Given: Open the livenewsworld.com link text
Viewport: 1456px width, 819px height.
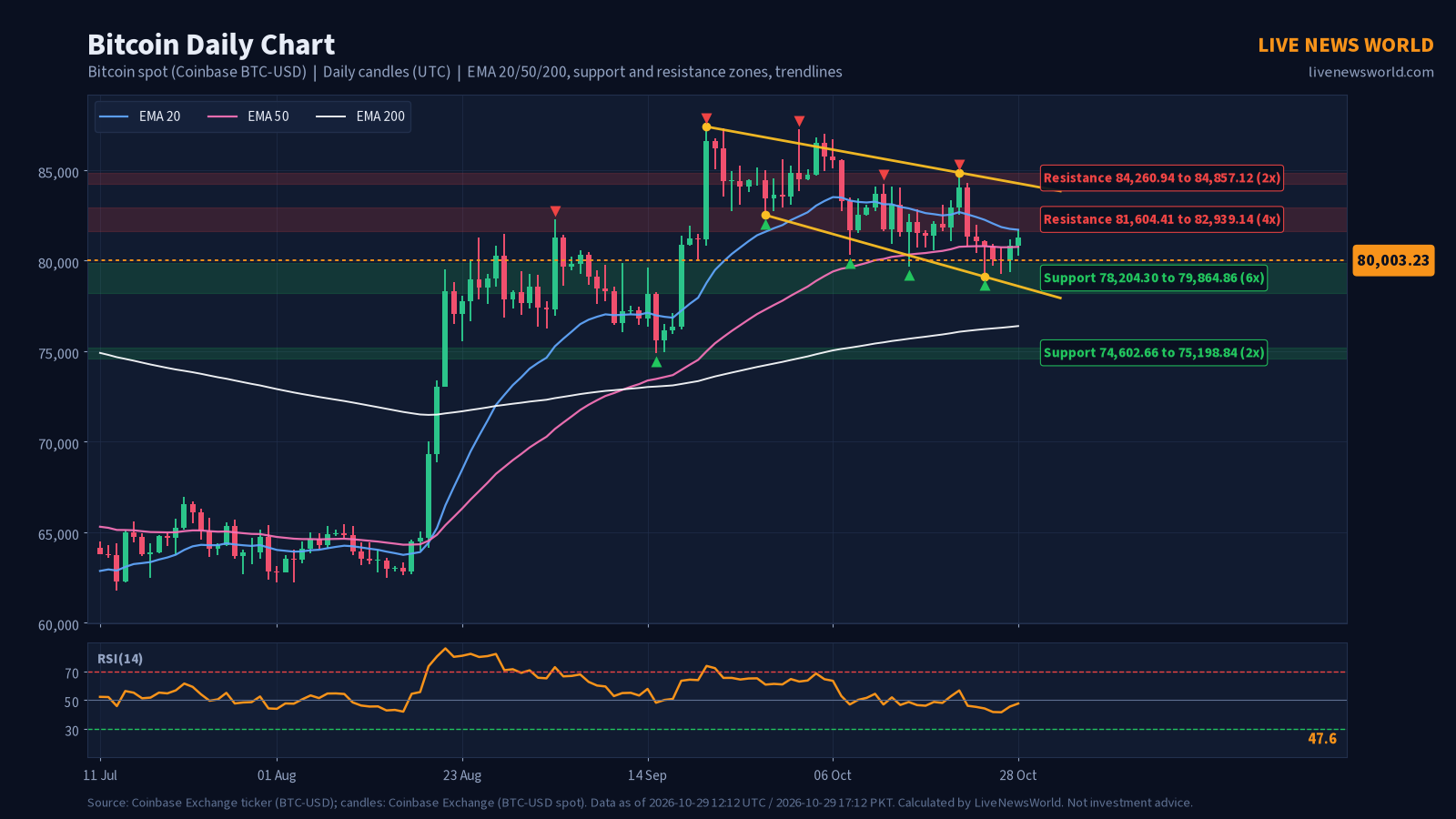Looking at the screenshot, I should tap(1370, 72).
